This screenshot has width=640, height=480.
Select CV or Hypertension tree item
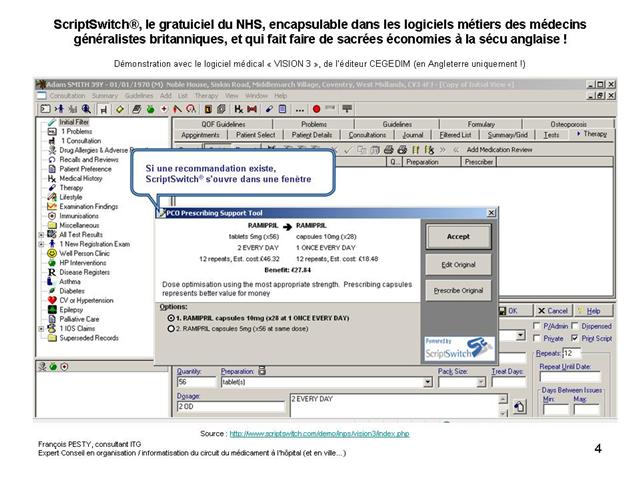coord(87,300)
